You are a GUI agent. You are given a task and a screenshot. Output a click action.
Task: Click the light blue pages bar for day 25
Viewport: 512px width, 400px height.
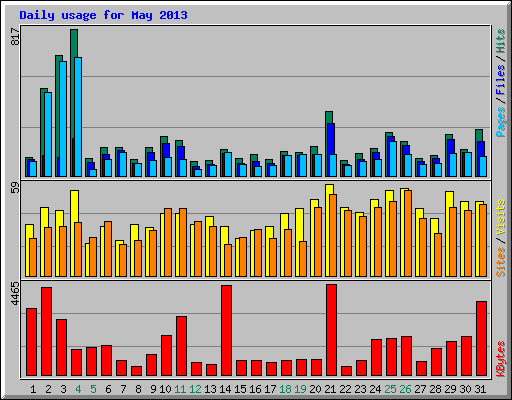[393, 159]
